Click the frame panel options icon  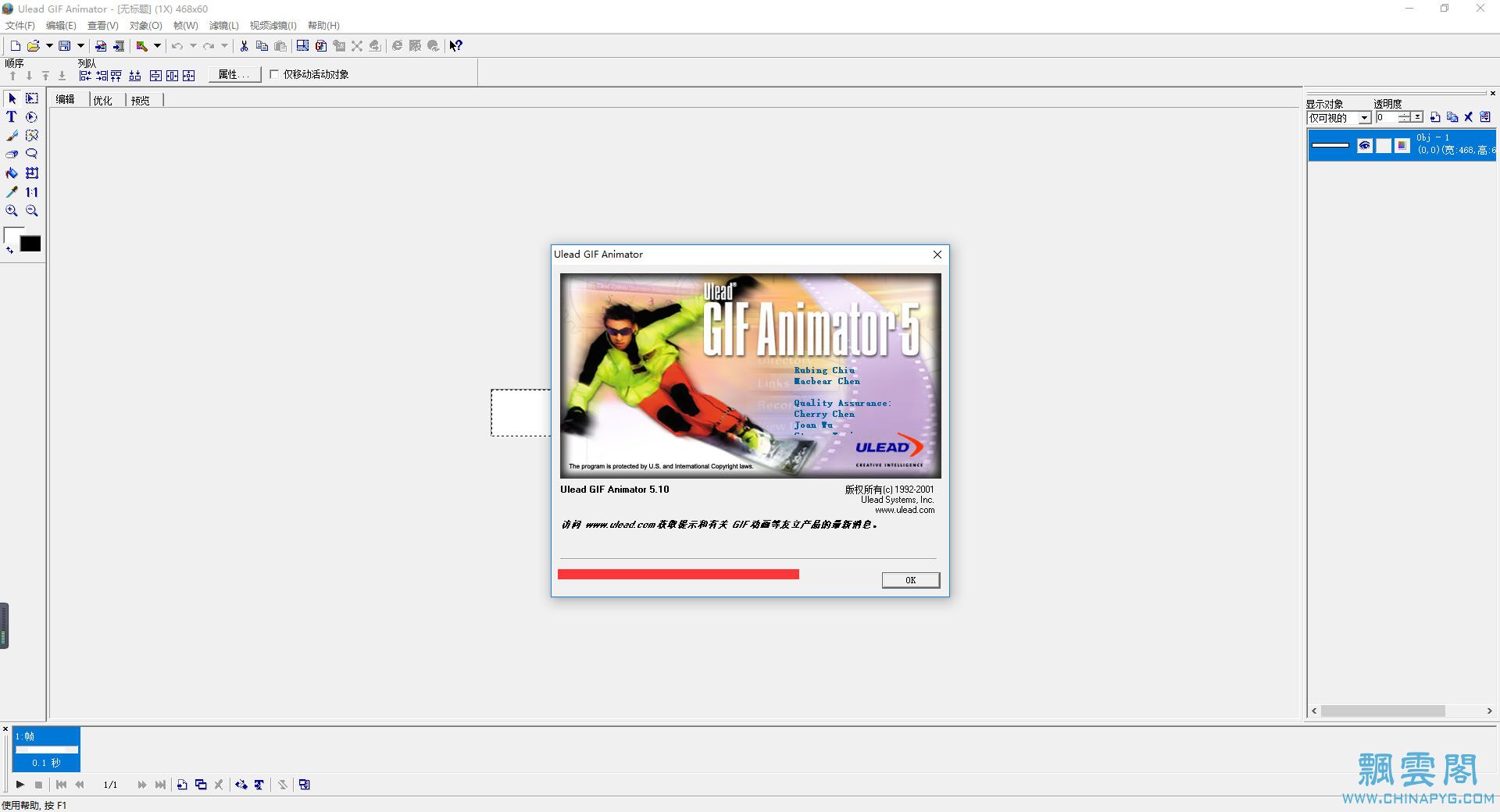coord(305,785)
